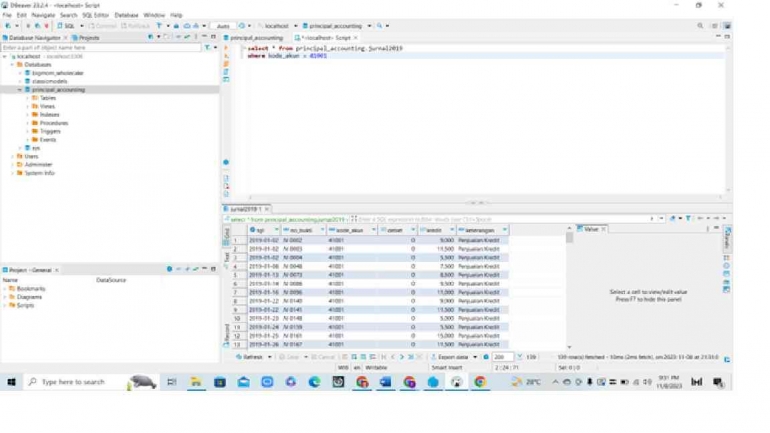This screenshot has width=770, height=433.
Task: Click row number 10 header
Action: click(x=238, y=319)
